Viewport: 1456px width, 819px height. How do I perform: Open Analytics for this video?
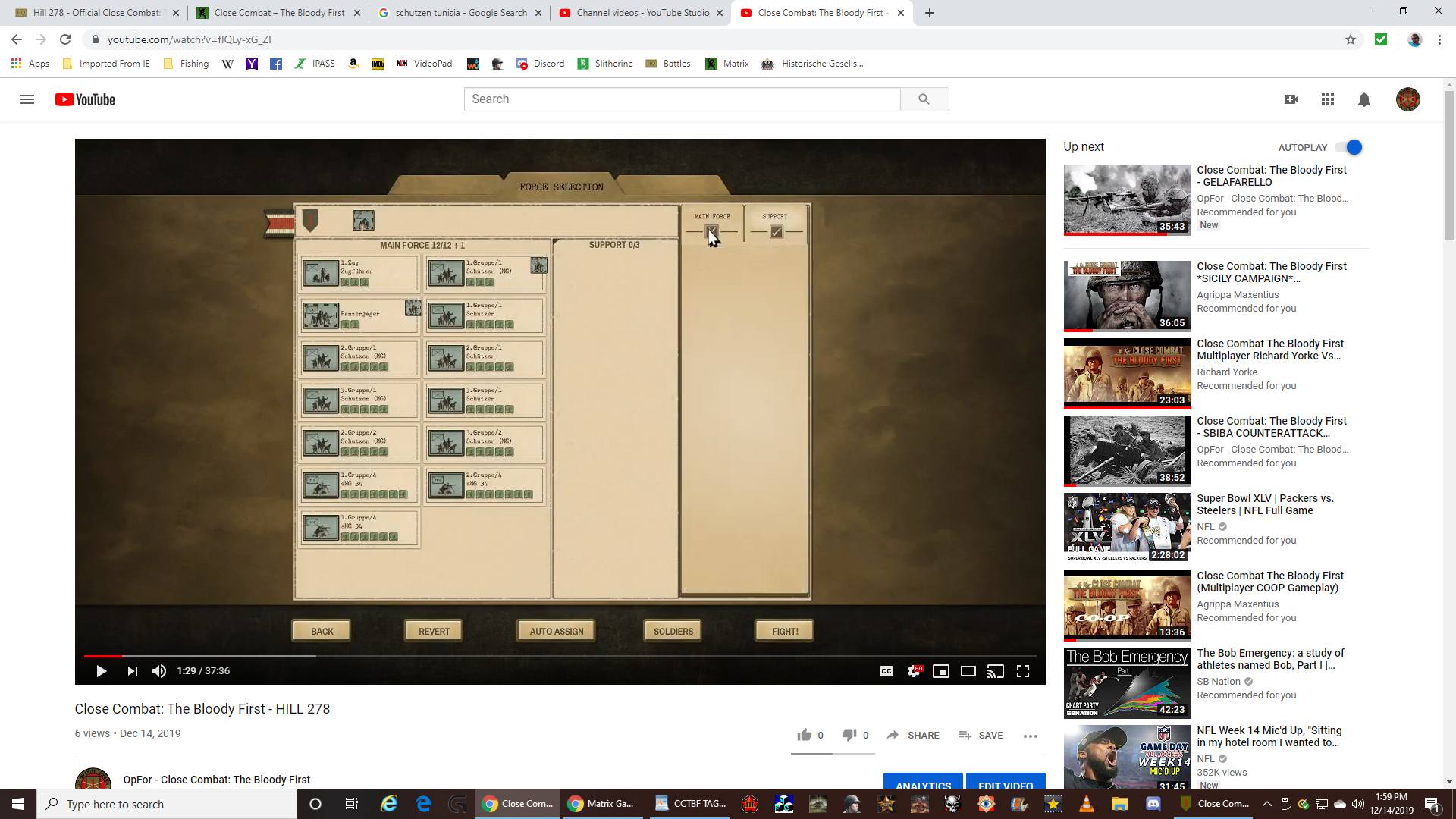tap(923, 781)
